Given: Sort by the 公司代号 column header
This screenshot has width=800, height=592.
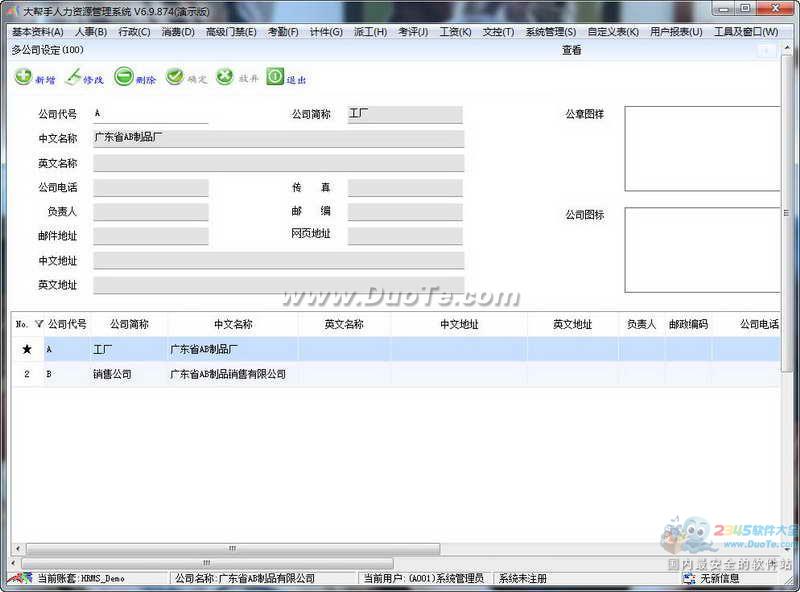Looking at the screenshot, I should coord(67,324).
